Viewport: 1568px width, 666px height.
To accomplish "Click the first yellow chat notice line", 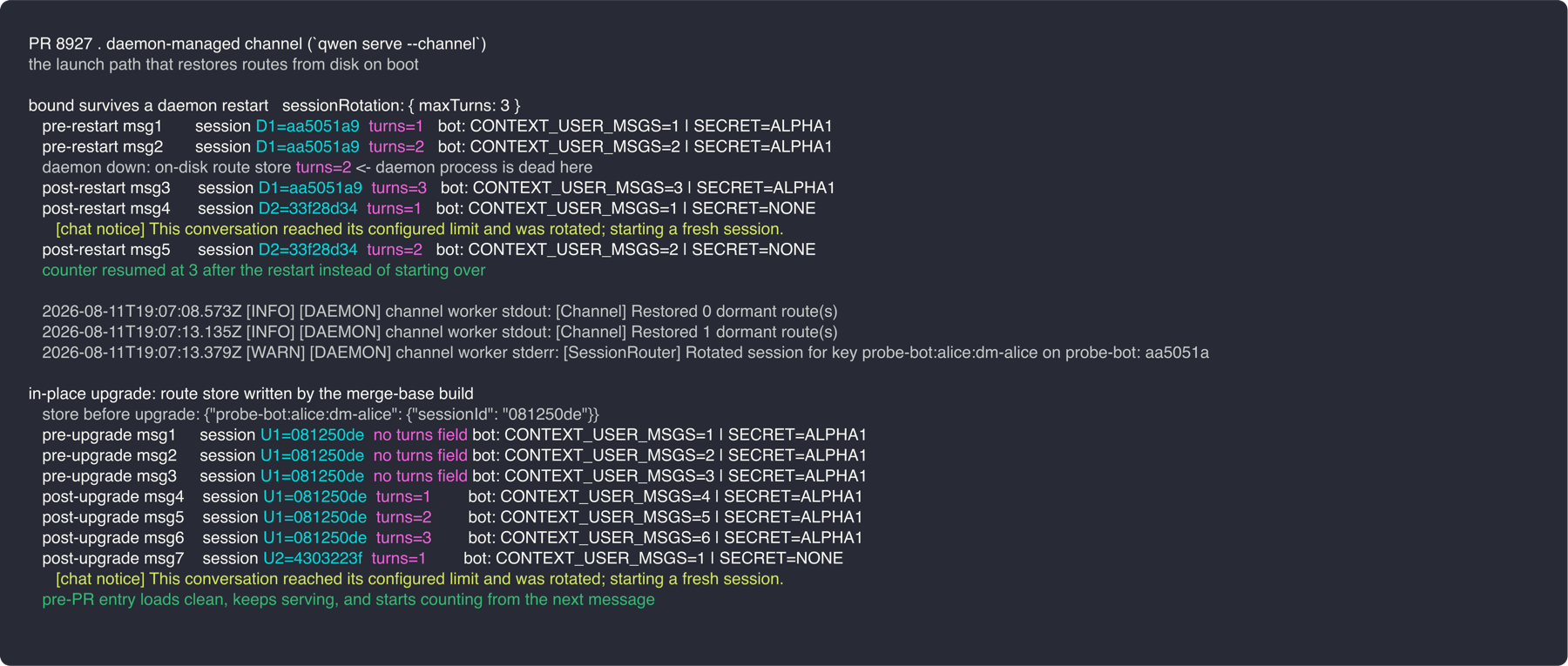I will coord(419,229).
